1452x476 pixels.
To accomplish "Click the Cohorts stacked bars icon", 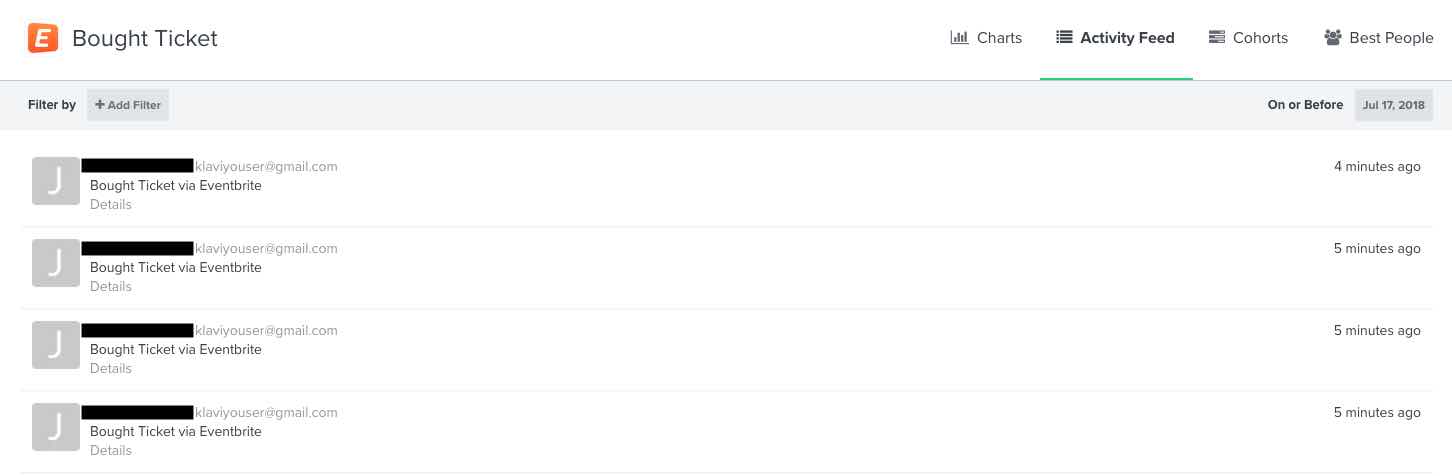I will point(1217,38).
